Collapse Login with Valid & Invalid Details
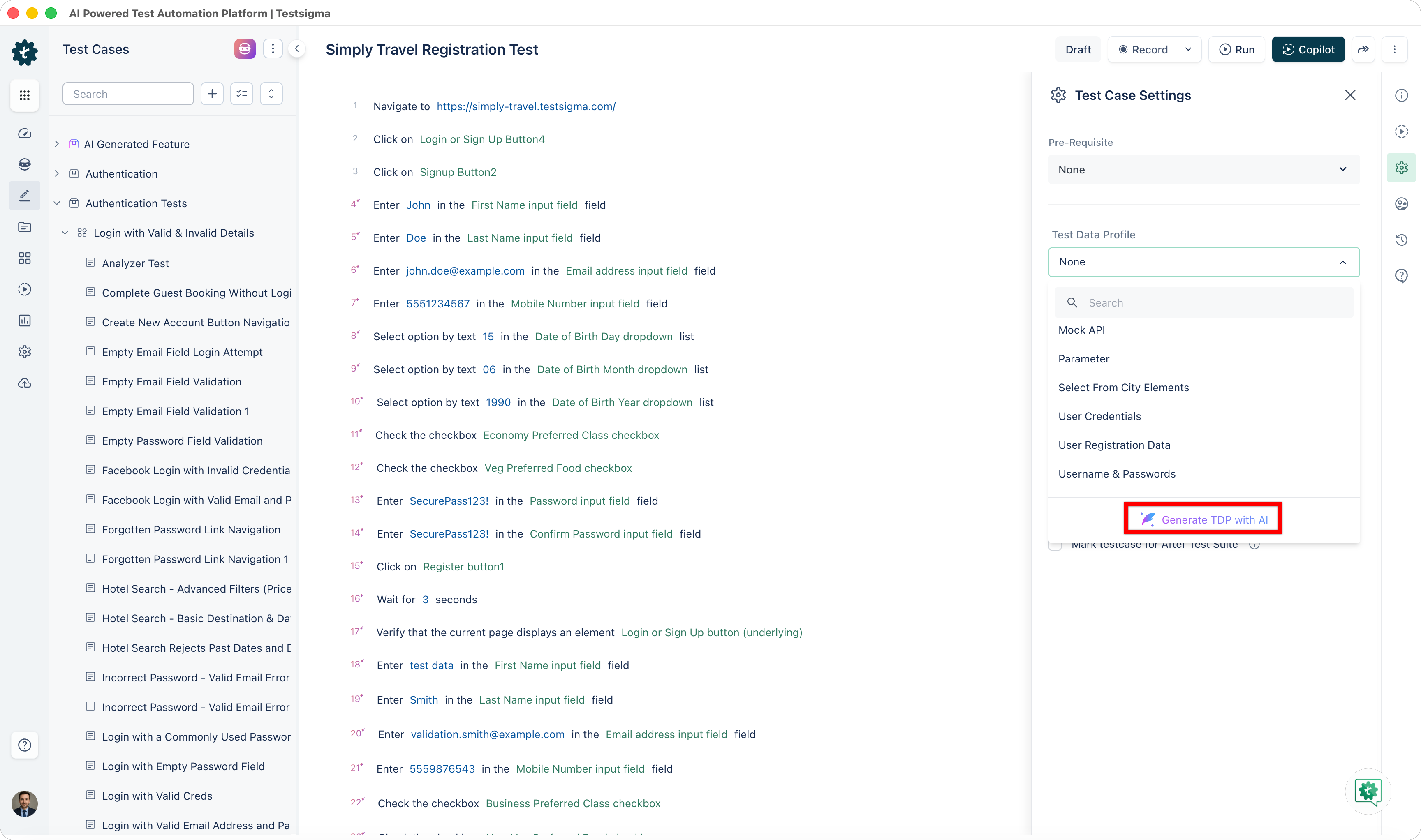 (x=65, y=233)
